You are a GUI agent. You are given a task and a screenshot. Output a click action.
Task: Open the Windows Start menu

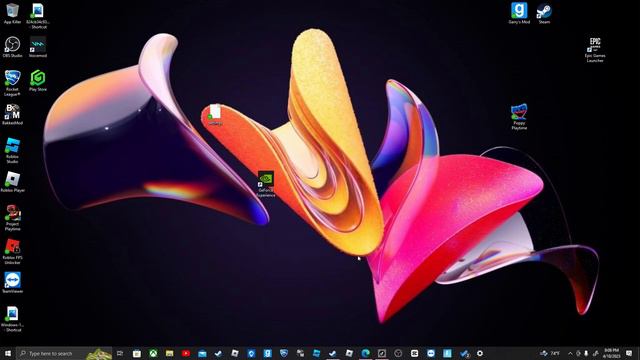point(8,353)
